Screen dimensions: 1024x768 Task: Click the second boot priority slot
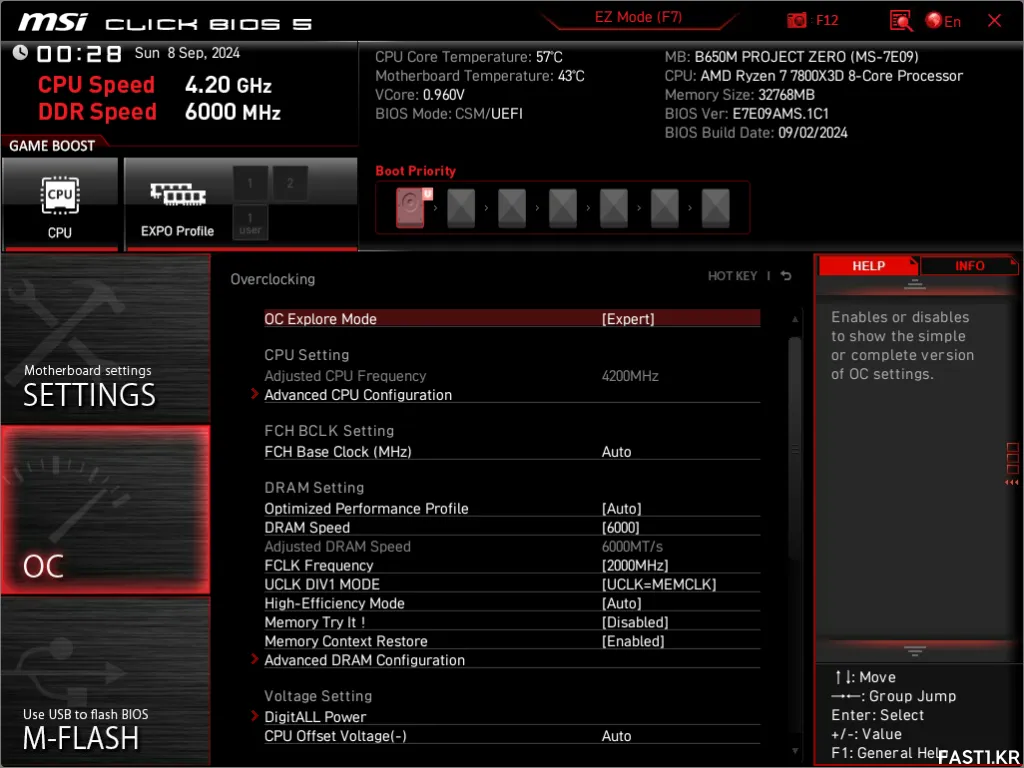pos(461,207)
